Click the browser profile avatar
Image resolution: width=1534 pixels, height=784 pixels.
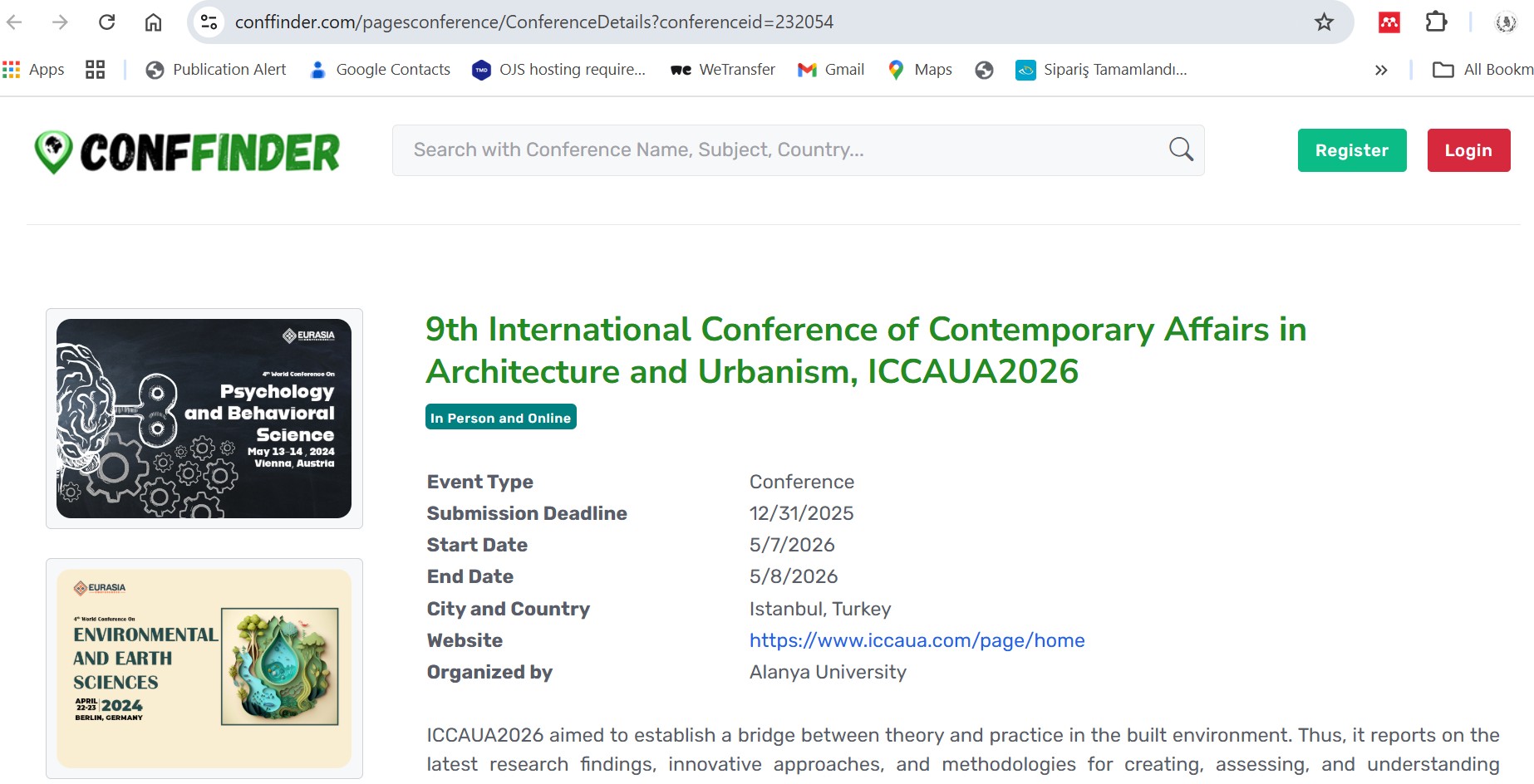1506,22
